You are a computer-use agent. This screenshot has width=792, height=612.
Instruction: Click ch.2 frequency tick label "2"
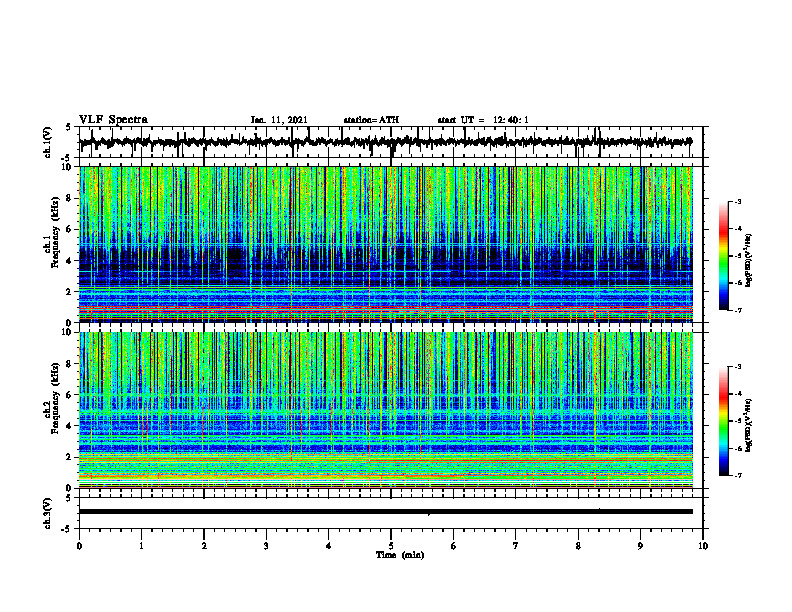click(70, 457)
